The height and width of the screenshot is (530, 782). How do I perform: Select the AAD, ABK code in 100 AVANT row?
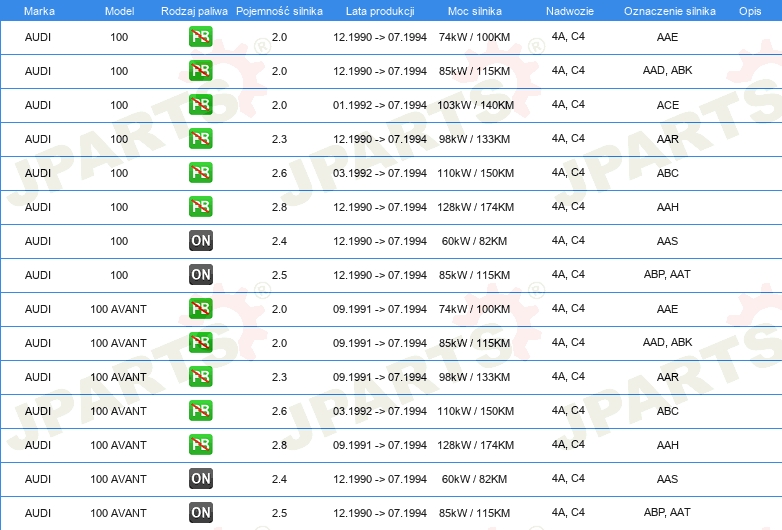pos(667,343)
